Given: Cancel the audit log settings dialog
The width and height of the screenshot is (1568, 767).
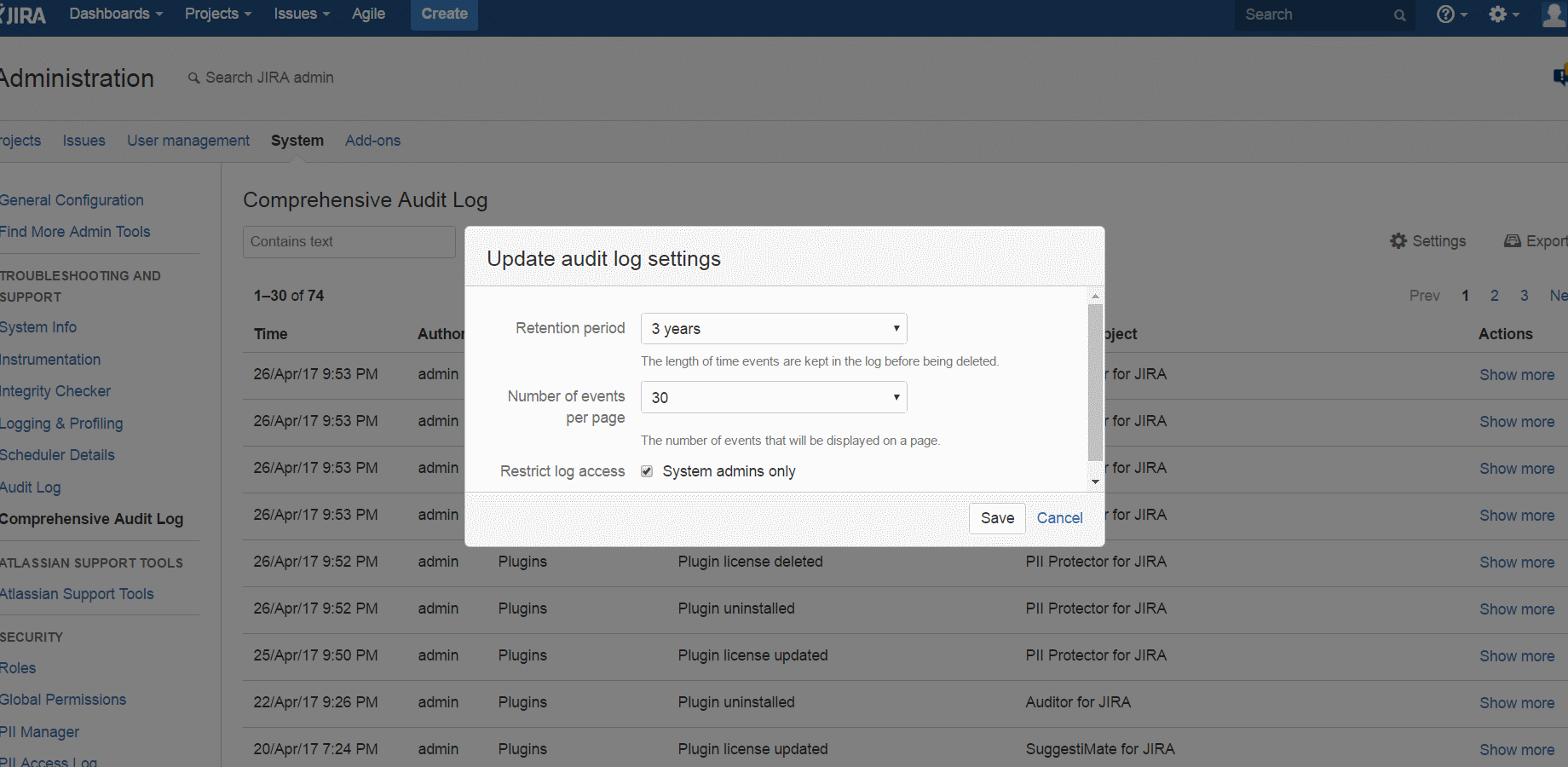Looking at the screenshot, I should [x=1059, y=518].
